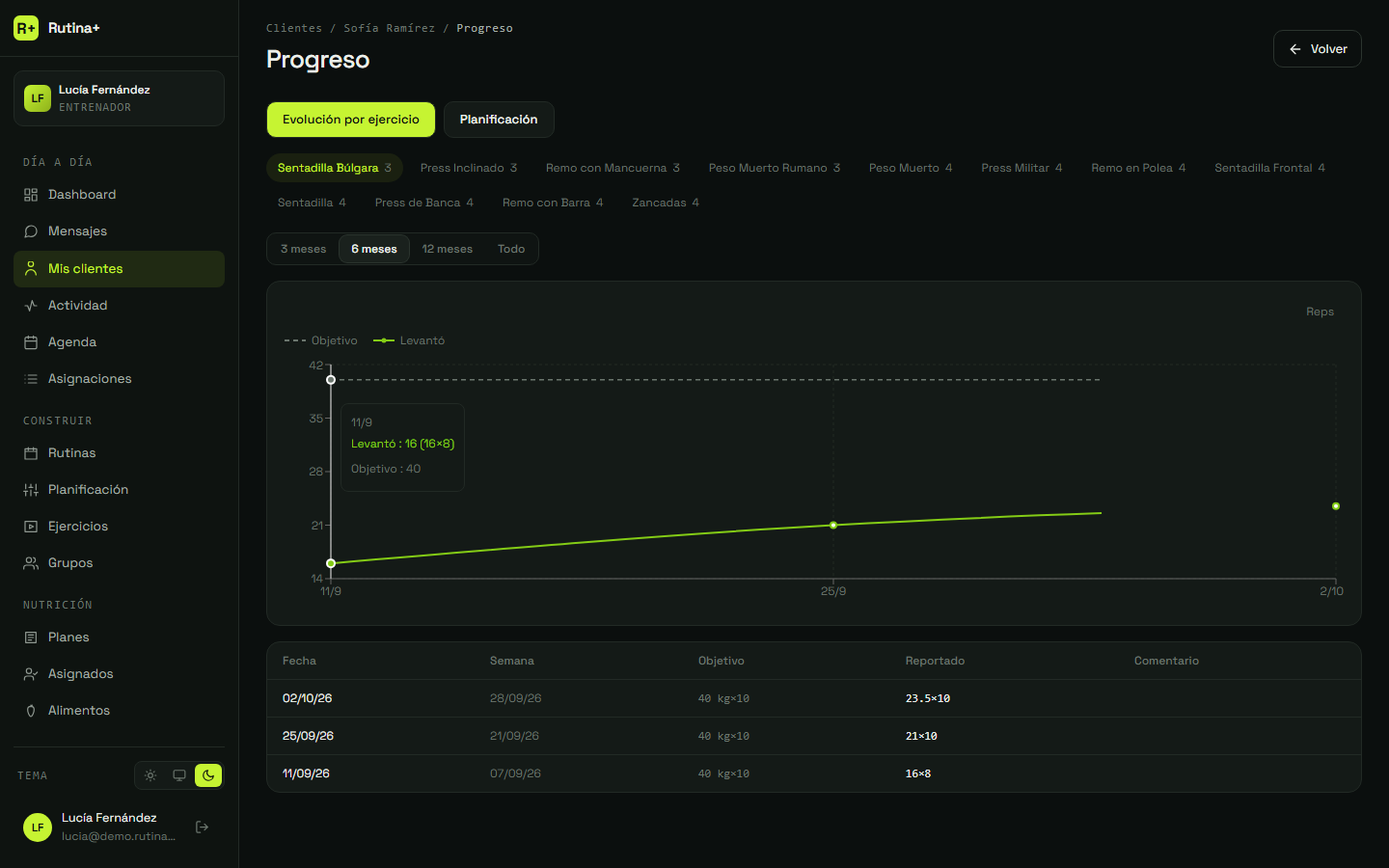Select the Press Militar exercise chip

coord(1021,168)
